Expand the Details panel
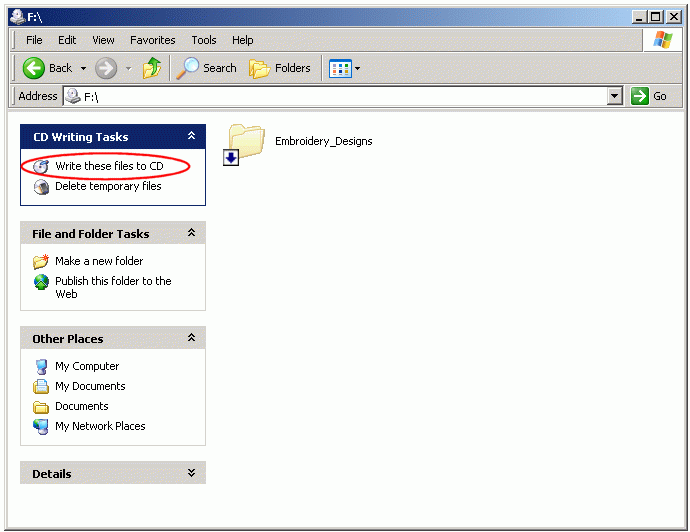Viewport: 690px width, 532px height. click(191, 474)
